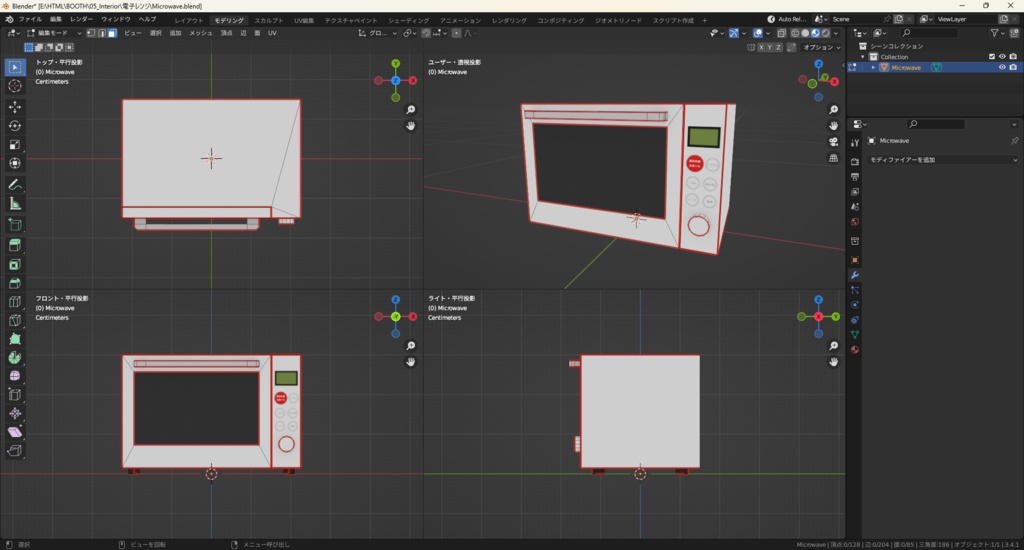
Task: Hide Microwave object with eye icon
Action: (1002, 68)
